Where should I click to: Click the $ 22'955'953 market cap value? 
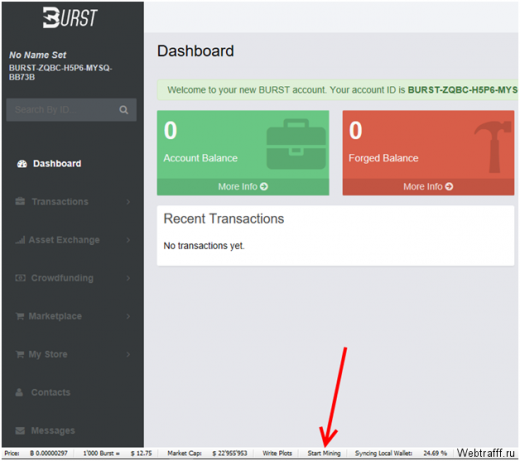[x=230, y=453]
